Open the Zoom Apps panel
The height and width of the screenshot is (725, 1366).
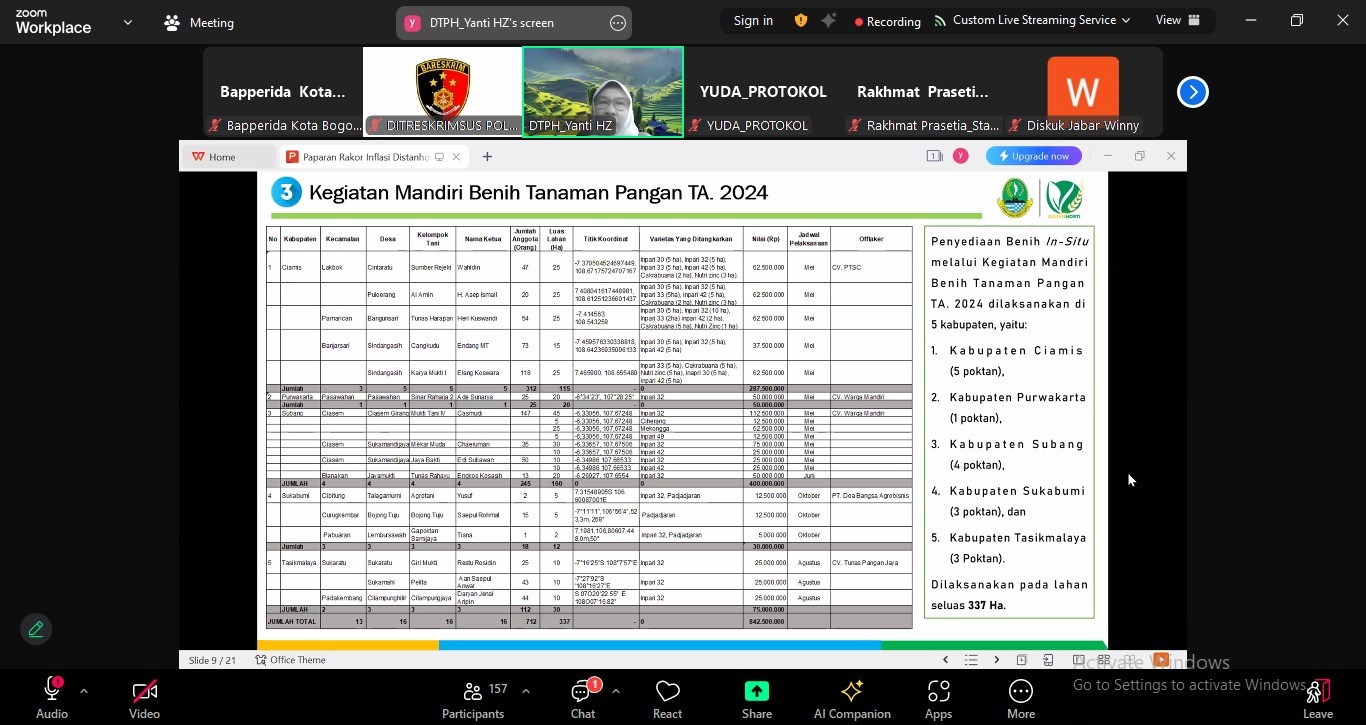pyautogui.click(x=938, y=698)
